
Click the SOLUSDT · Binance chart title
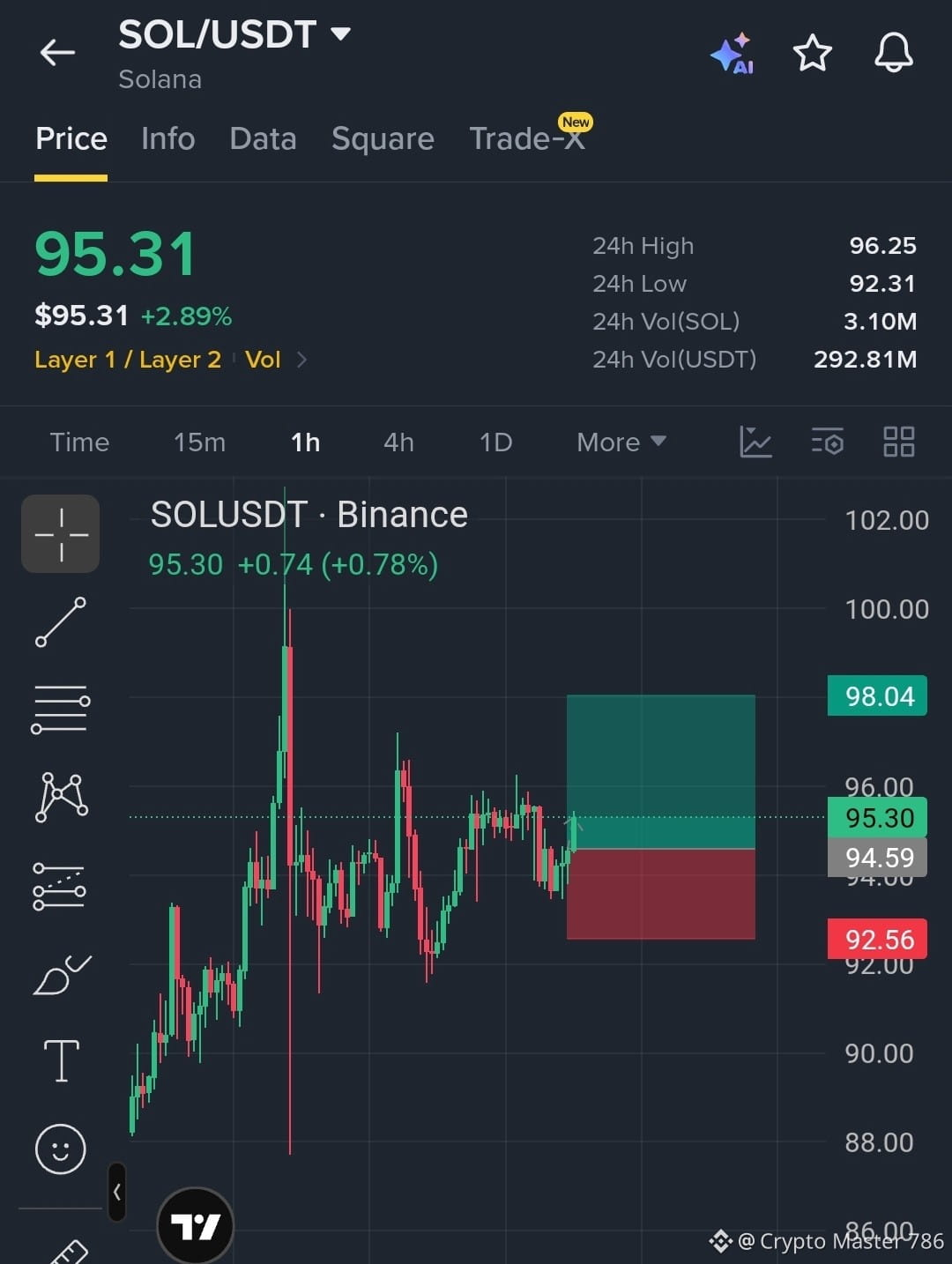tap(309, 515)
